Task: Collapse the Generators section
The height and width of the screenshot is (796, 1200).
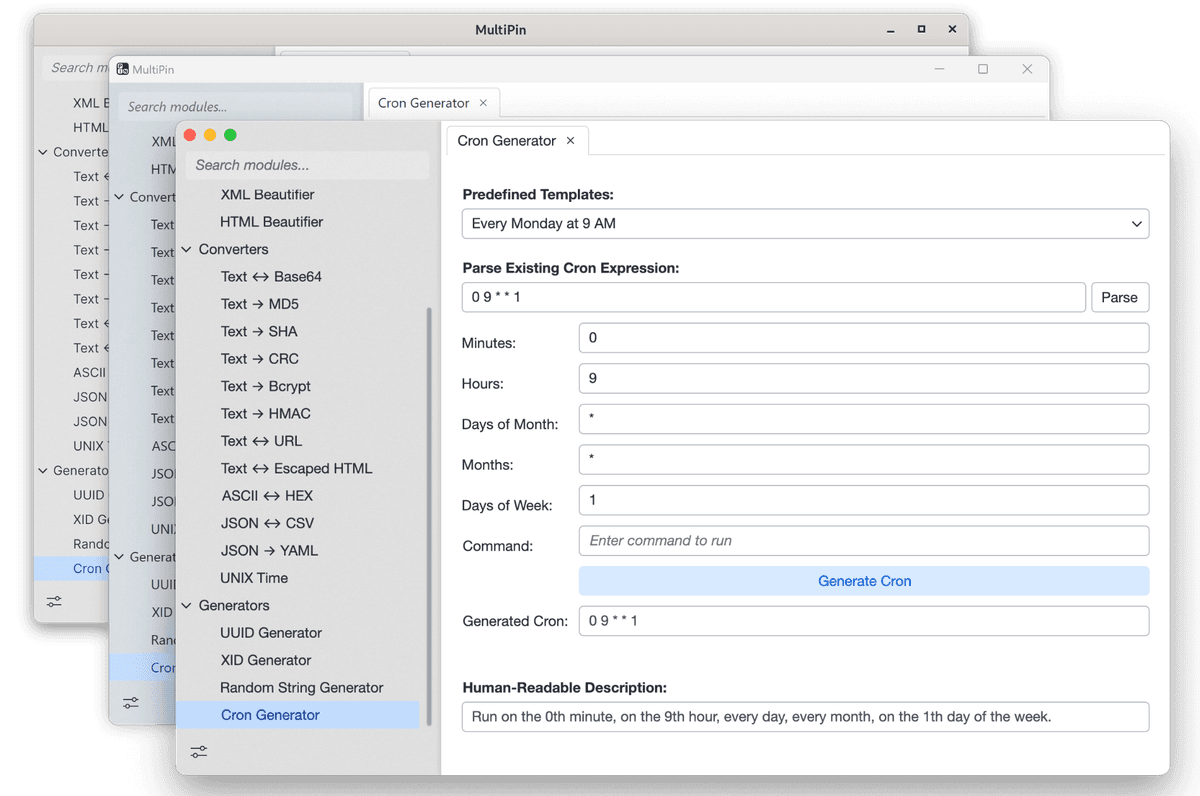Action: pyautogui.click(x=186, y=606)
